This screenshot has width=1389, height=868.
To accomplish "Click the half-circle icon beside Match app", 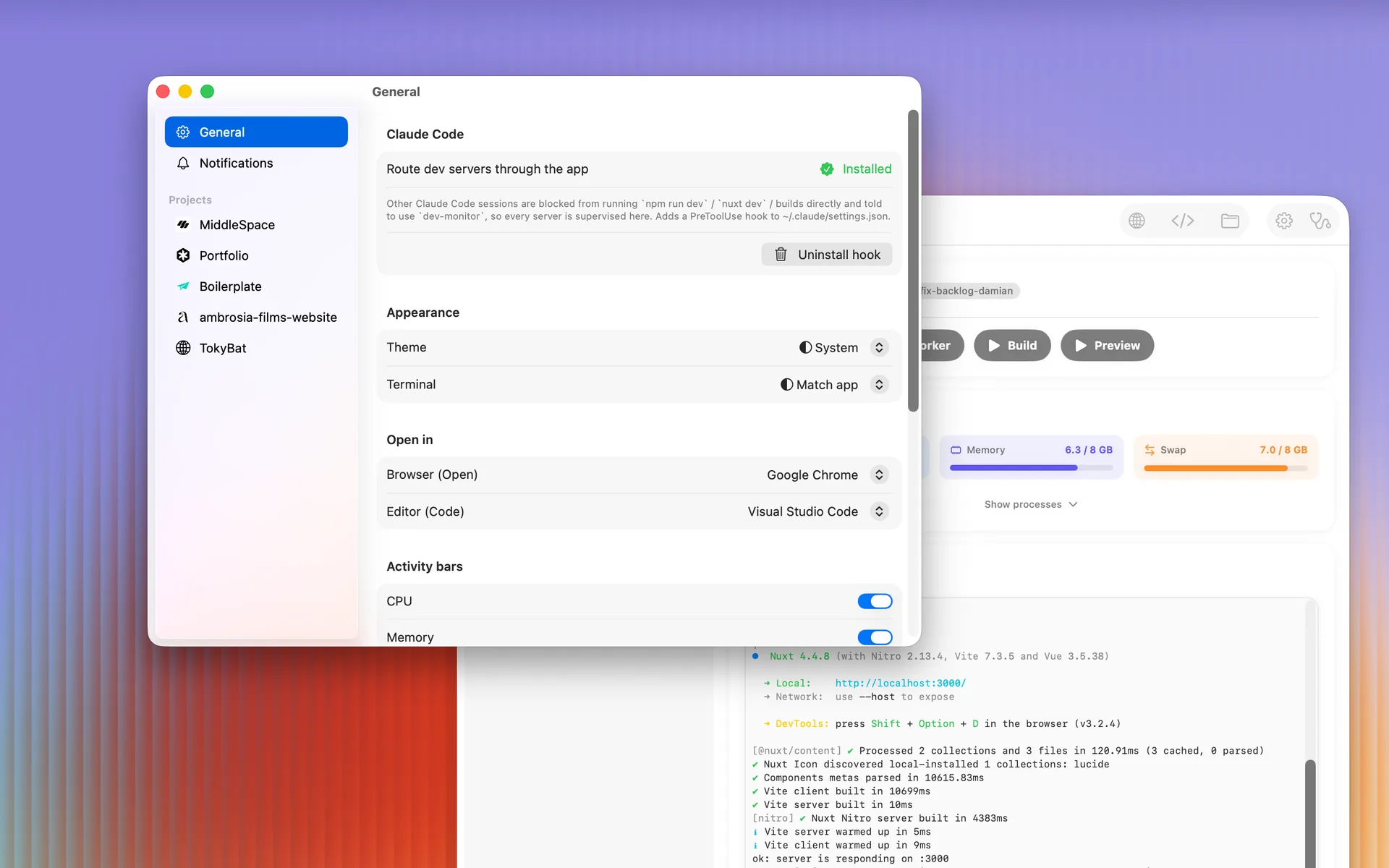I will [x=786, y=384].
